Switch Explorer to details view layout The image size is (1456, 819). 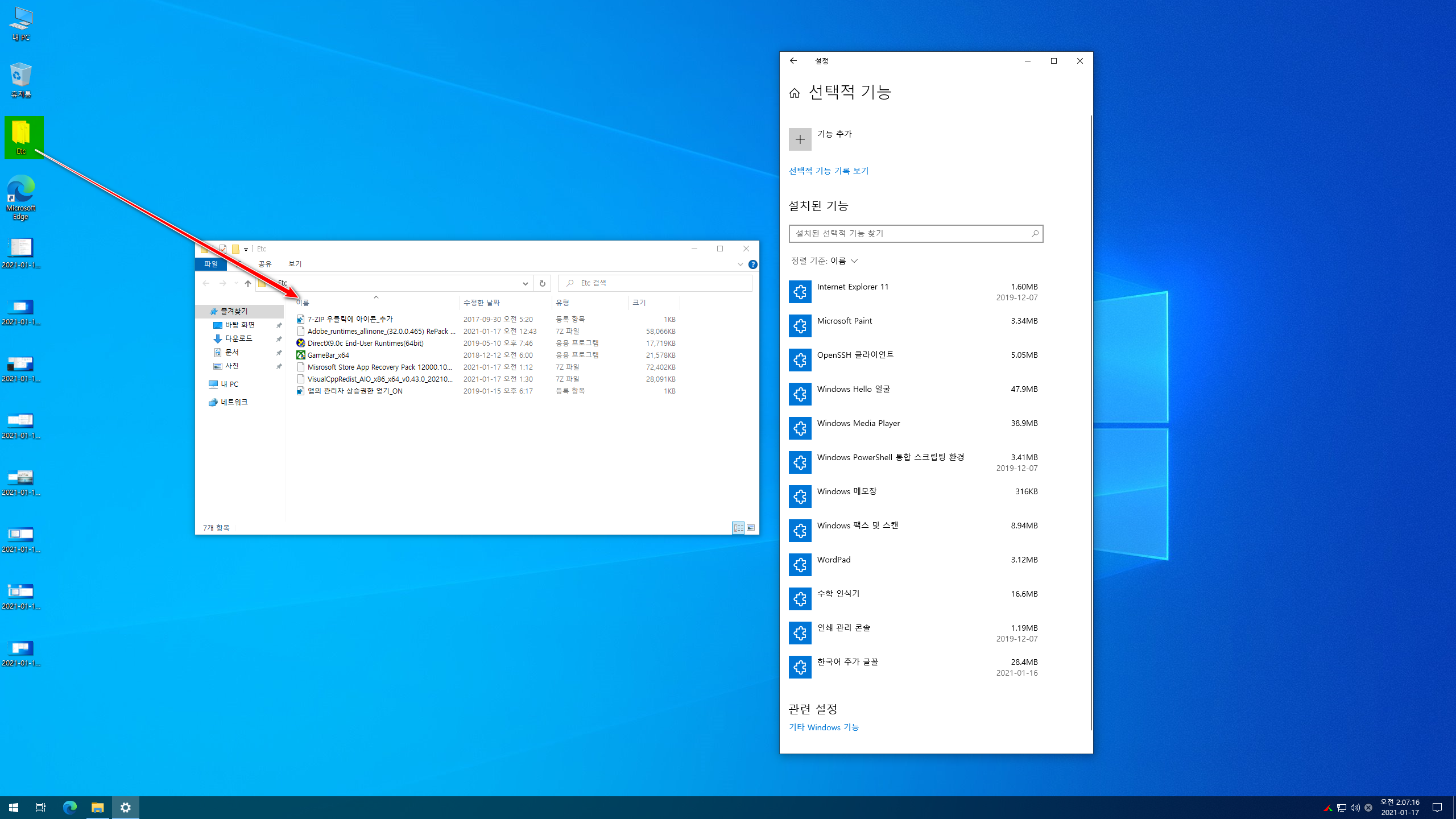click(738, 528)
